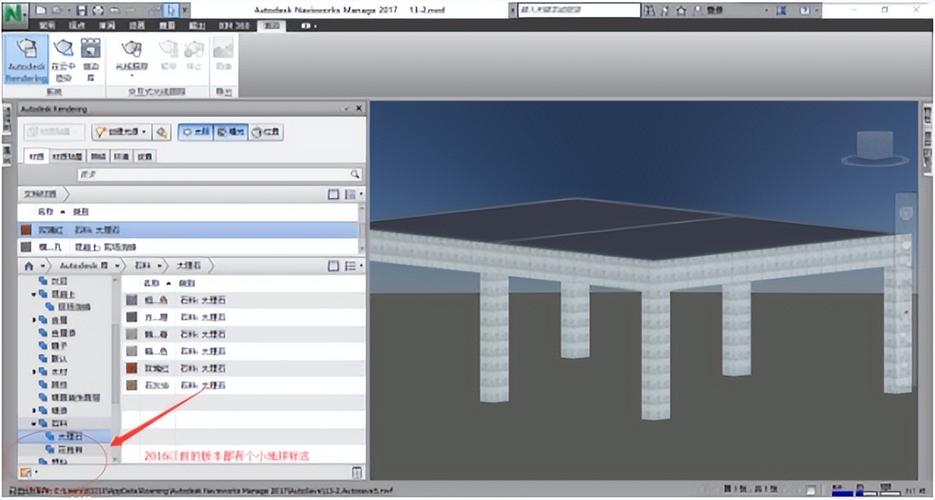Image resolution: width=935 pixels, height=500 pixels.
Task: Collapse the expanded stone folder in tree
Action: click(x=34, y=423)
